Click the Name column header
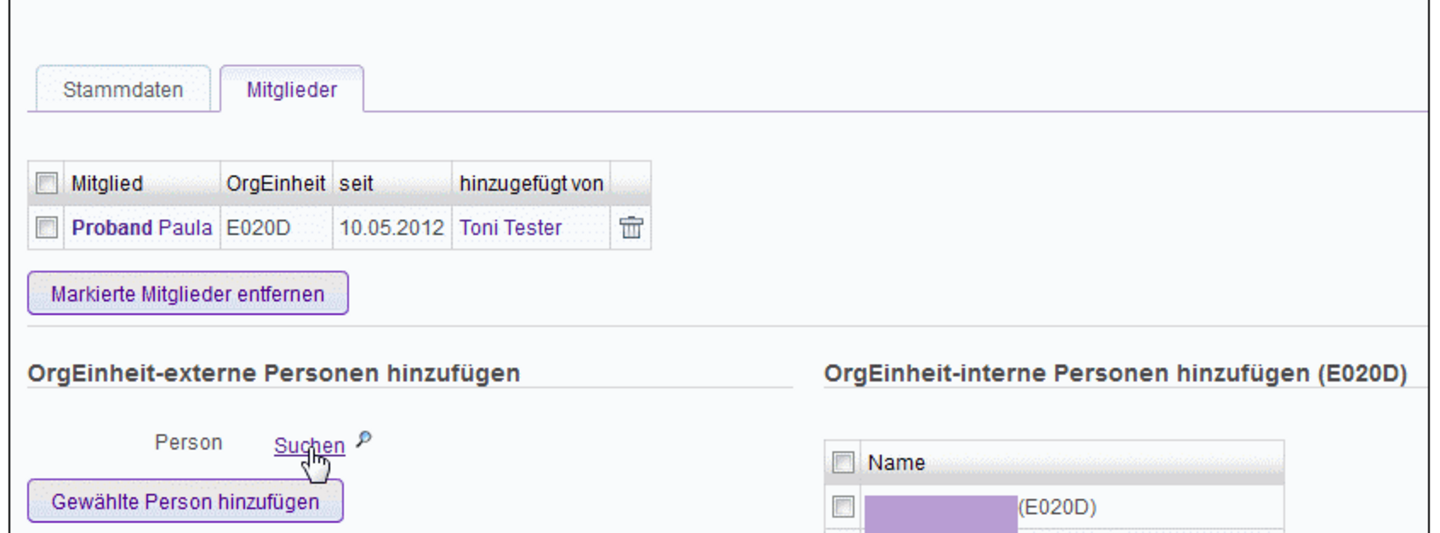The height and width of the screenshot is (533, 1440). click(x=896, y=463)
